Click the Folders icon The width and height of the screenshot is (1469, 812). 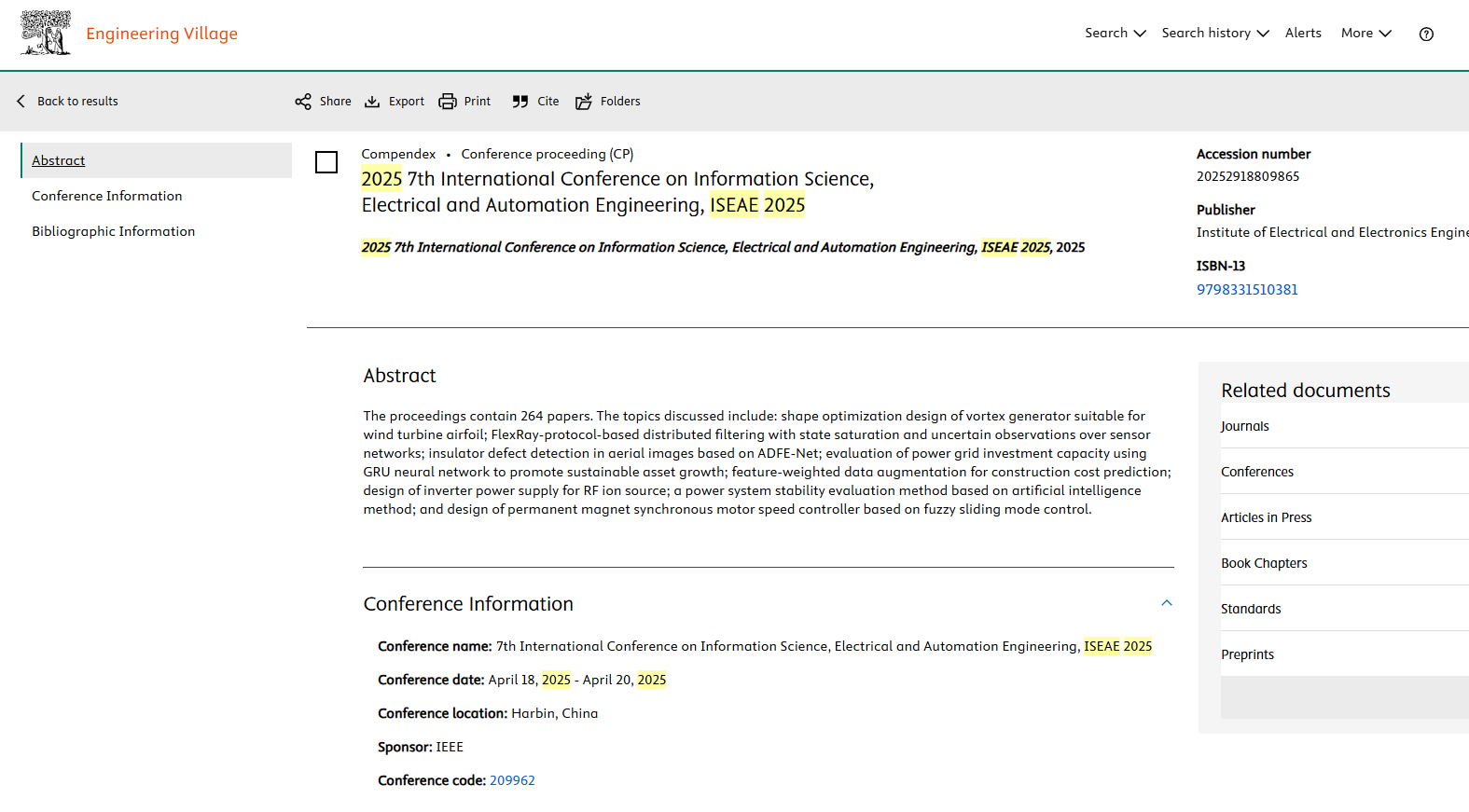point(584,102)
